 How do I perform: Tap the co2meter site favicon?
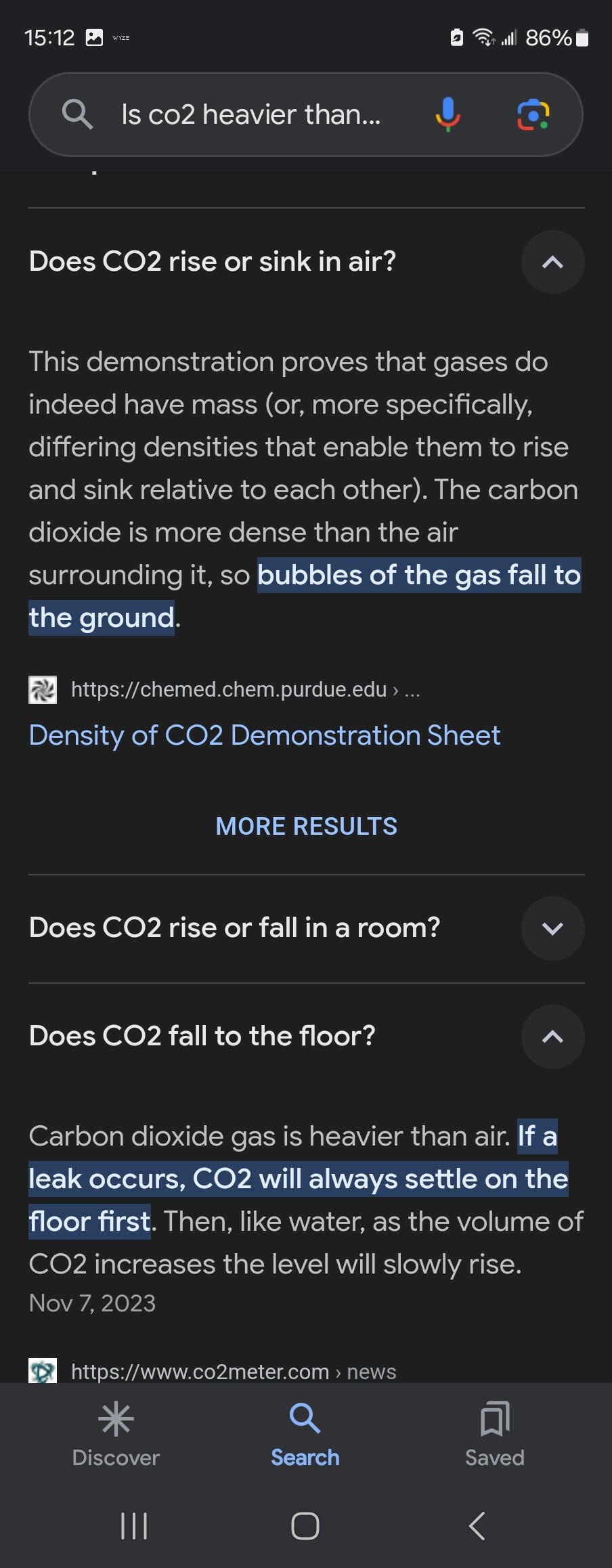coord(43,1371)
